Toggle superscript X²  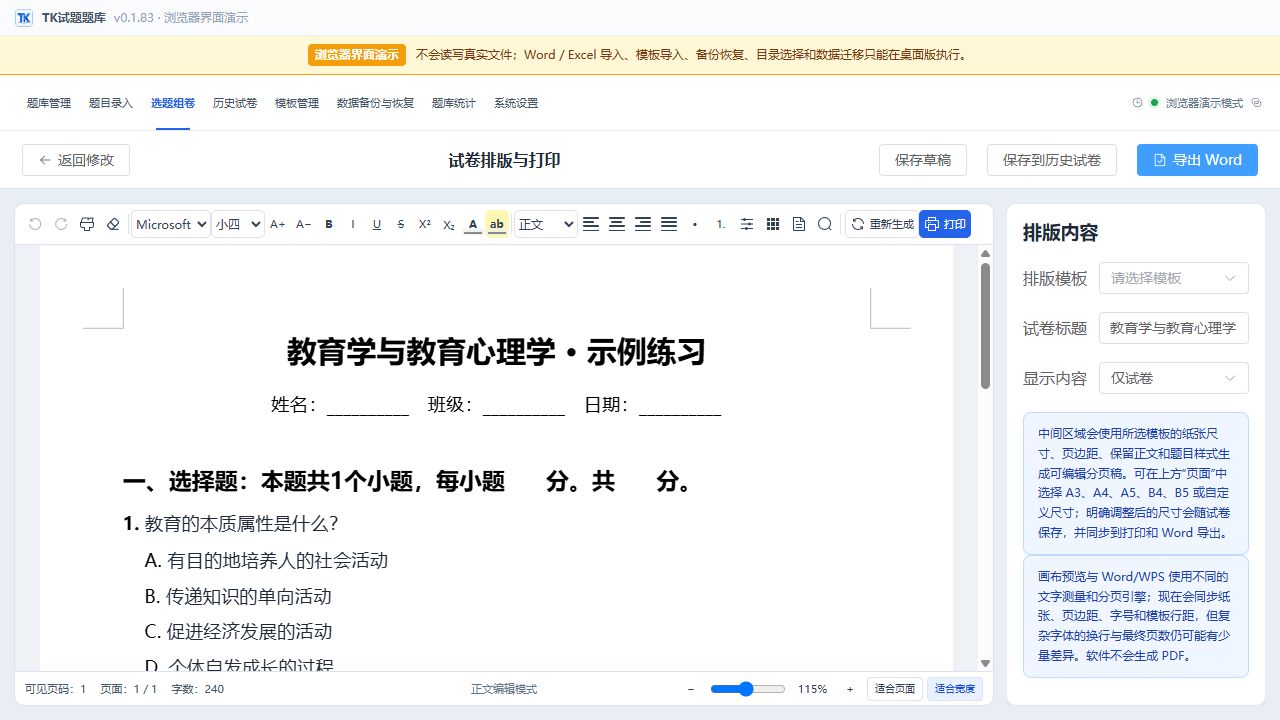coord(425,224)
